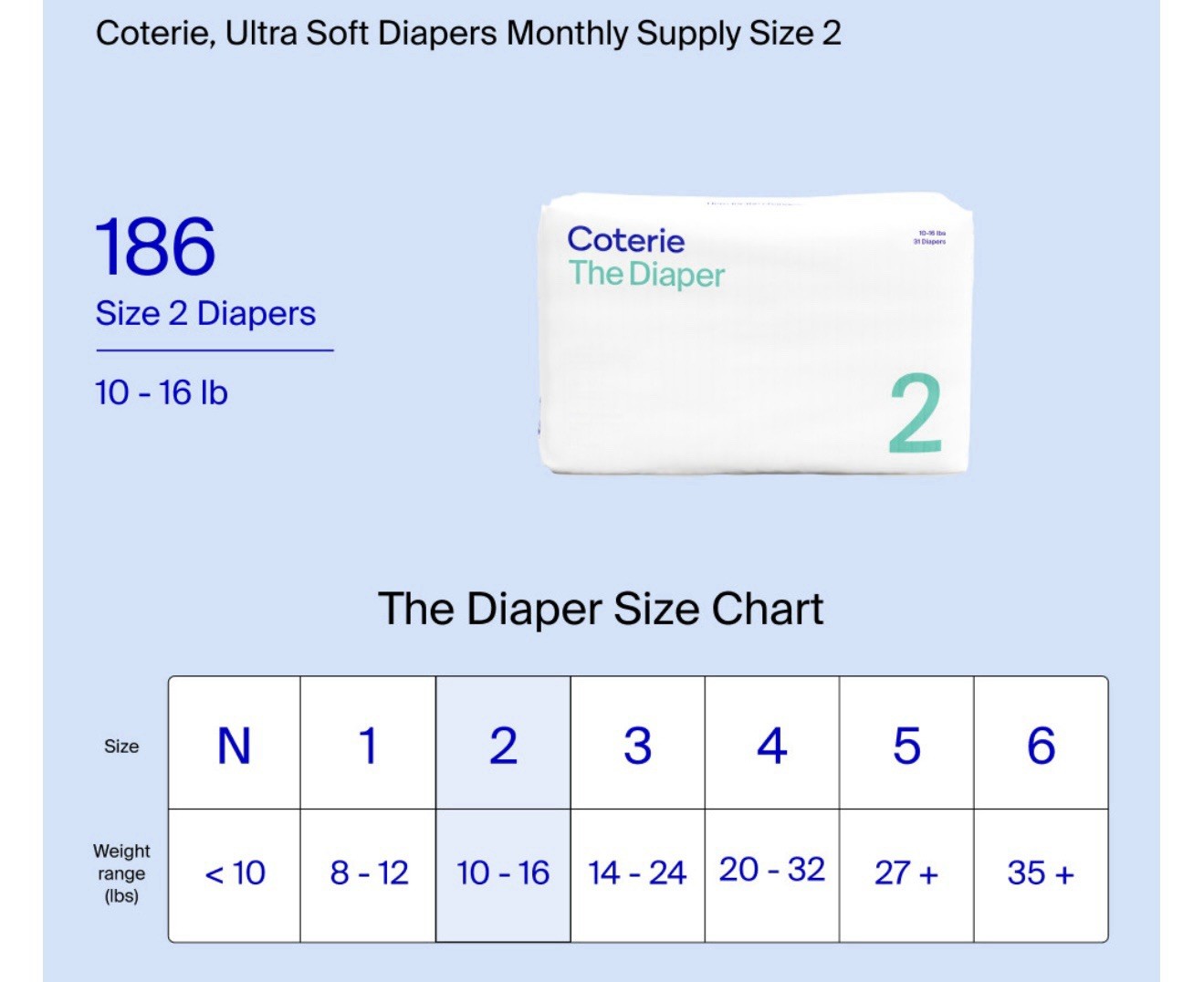Viewport: 1204px width, 982px height.
Task: Click the '20 - 32' weight range cell
Action: tap(771, 870)
